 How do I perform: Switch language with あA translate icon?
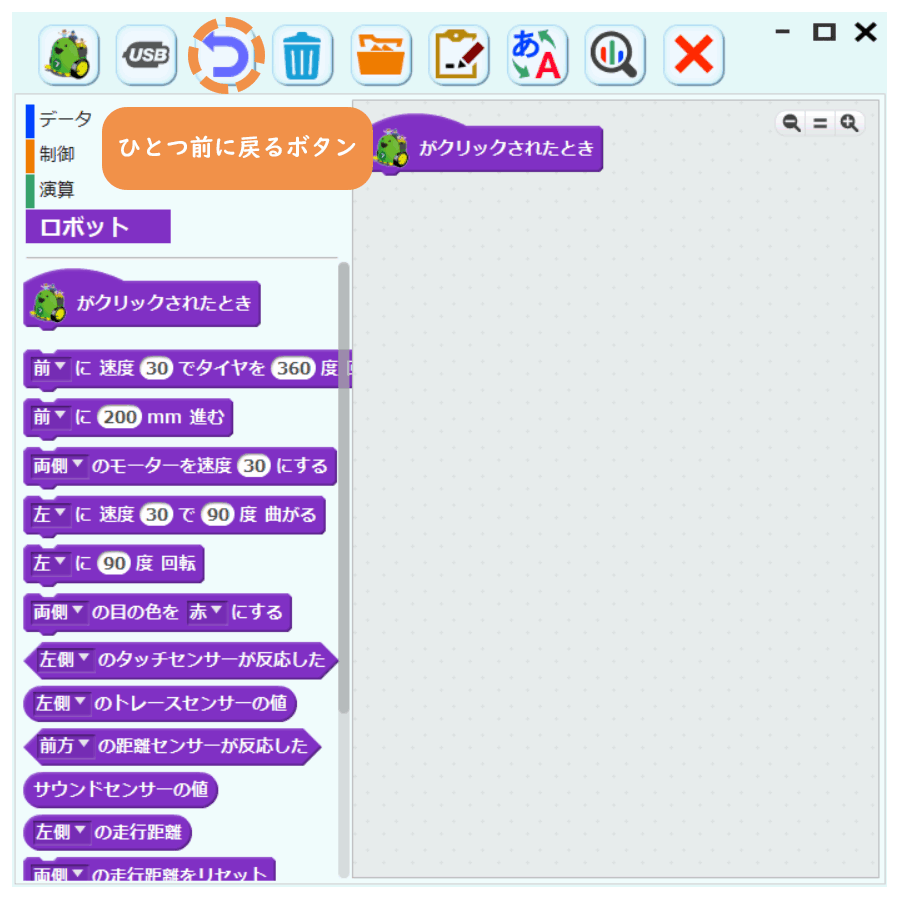(537, 55)
